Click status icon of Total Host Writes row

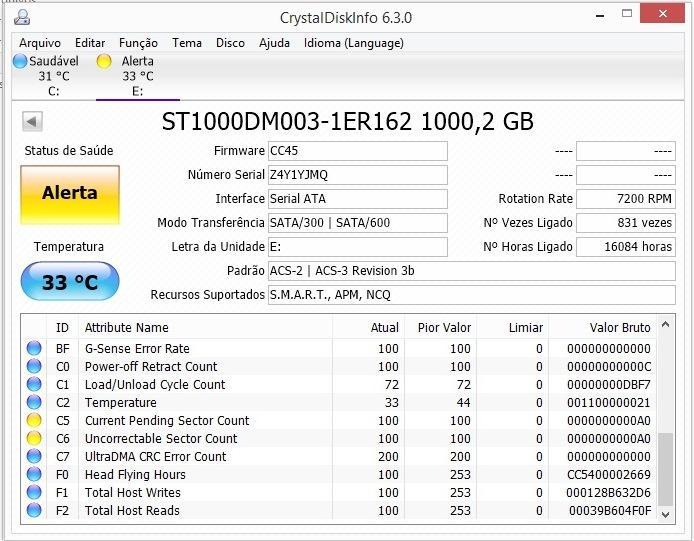point(34,492)
